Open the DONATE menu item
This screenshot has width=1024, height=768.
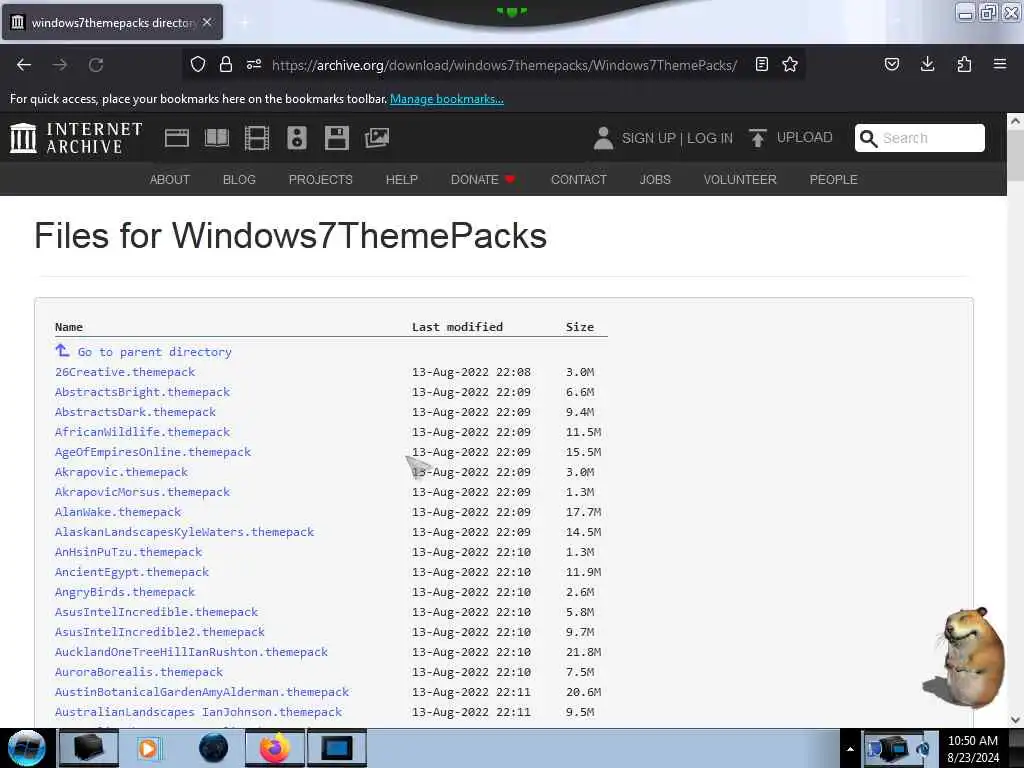tap(483, 180)
